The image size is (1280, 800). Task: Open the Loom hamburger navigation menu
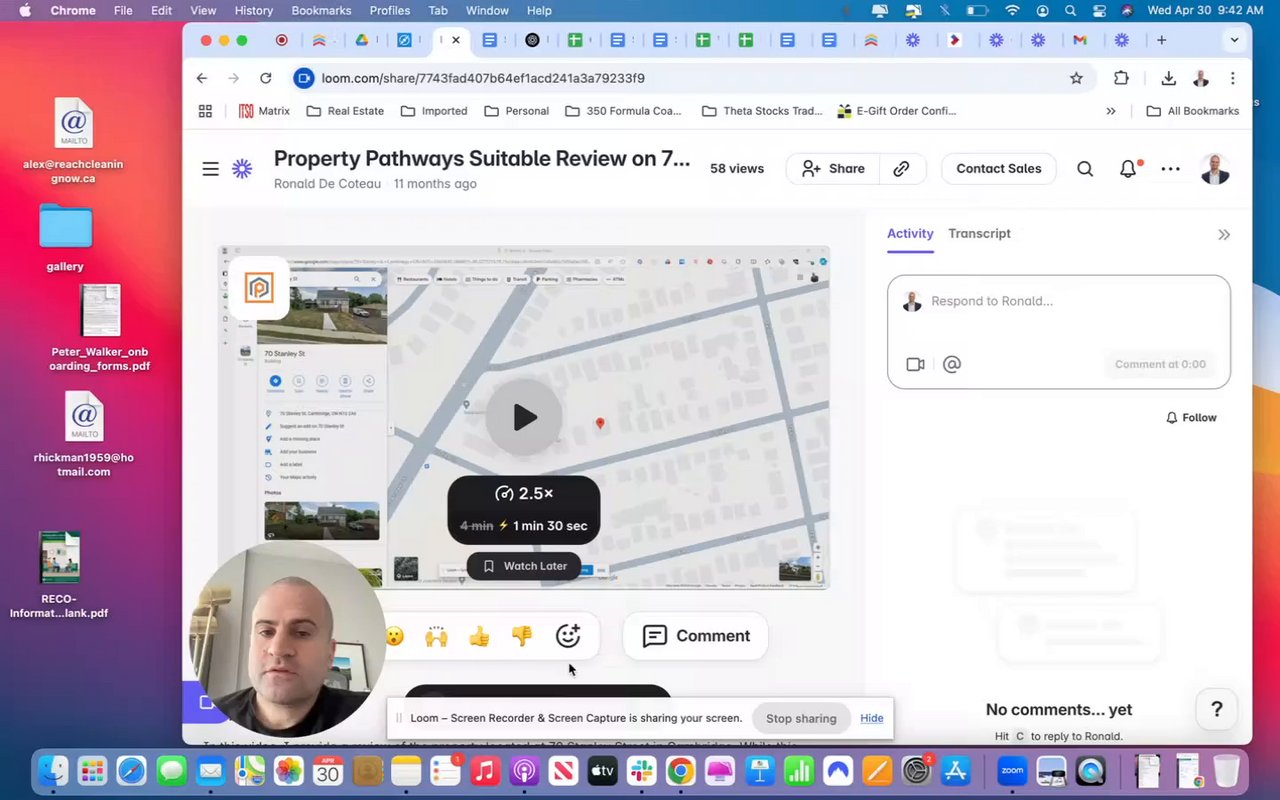210,169
